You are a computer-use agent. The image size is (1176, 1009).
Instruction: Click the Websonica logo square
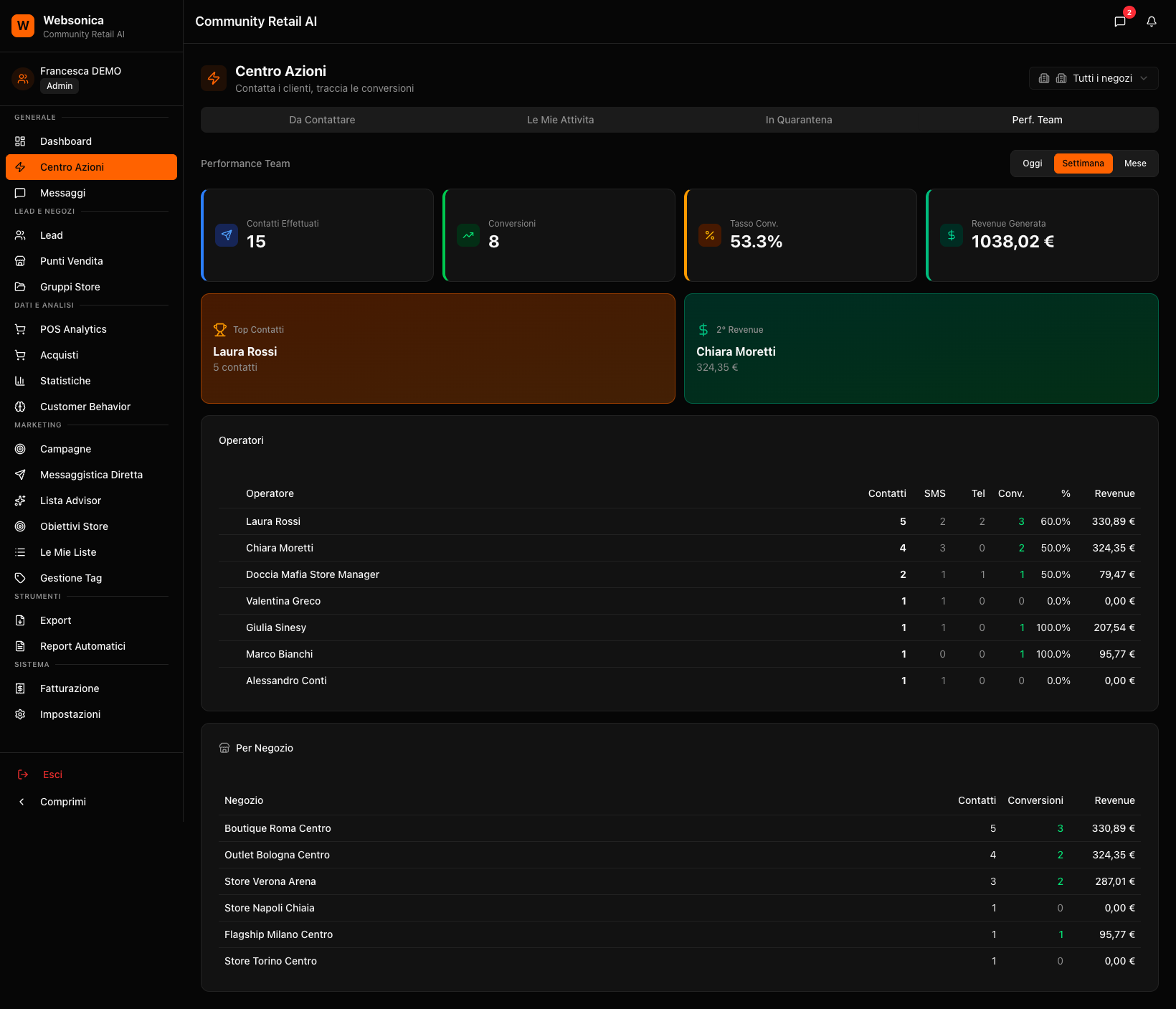pyautogui.click(x=23, y=25)
